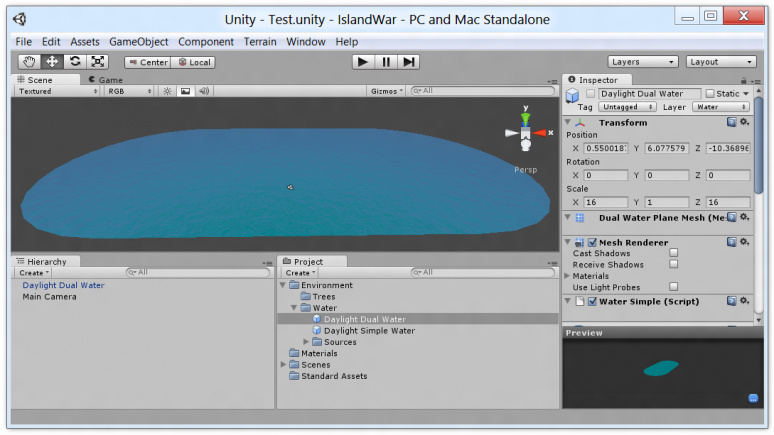The height and width of the screenshot is (435, 774).
Task: Open Transform gear settings menu
Action: click(x=744, y=122)
